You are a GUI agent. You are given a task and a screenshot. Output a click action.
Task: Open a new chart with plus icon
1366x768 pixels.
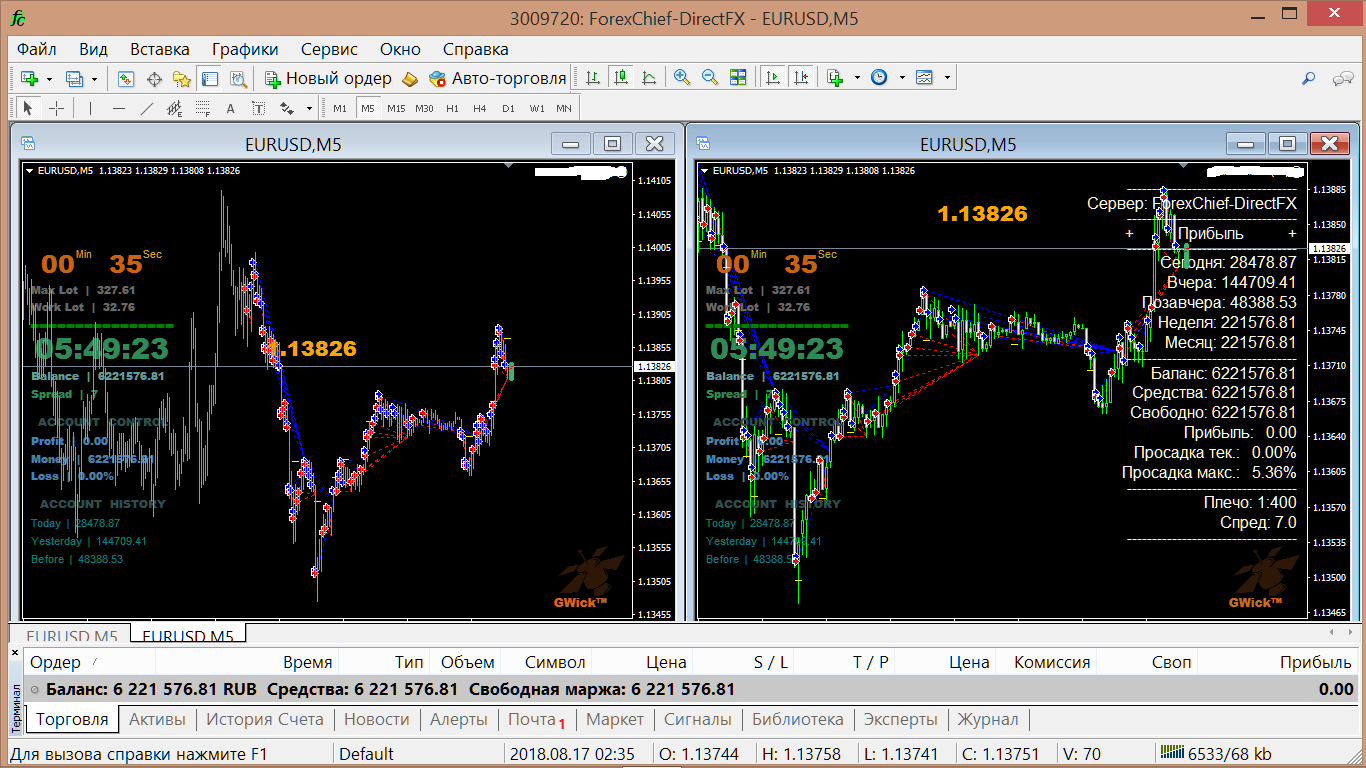pos(29,78)
